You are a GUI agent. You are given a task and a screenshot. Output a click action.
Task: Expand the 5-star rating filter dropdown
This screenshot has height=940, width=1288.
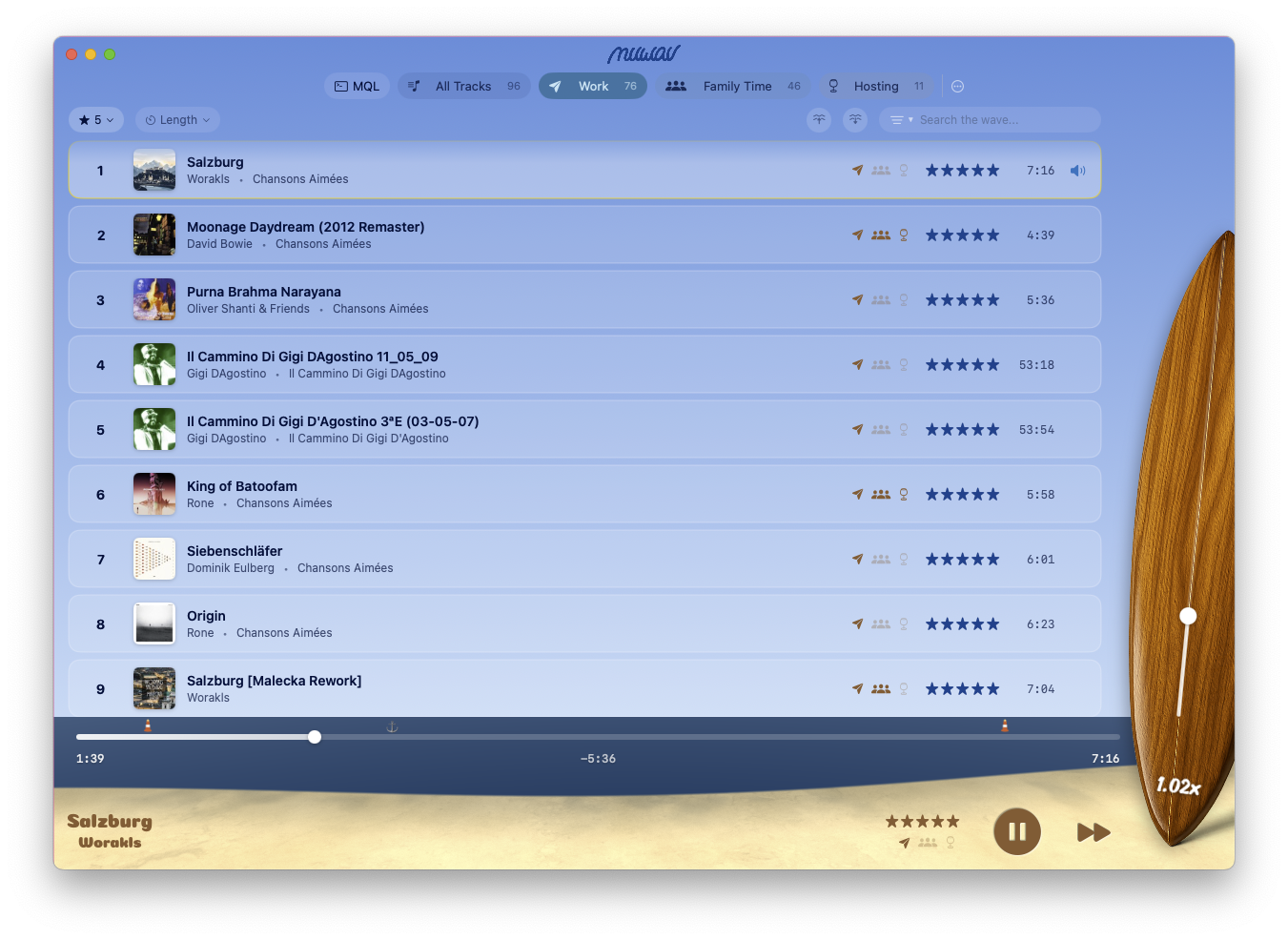[x=96, y=120]
